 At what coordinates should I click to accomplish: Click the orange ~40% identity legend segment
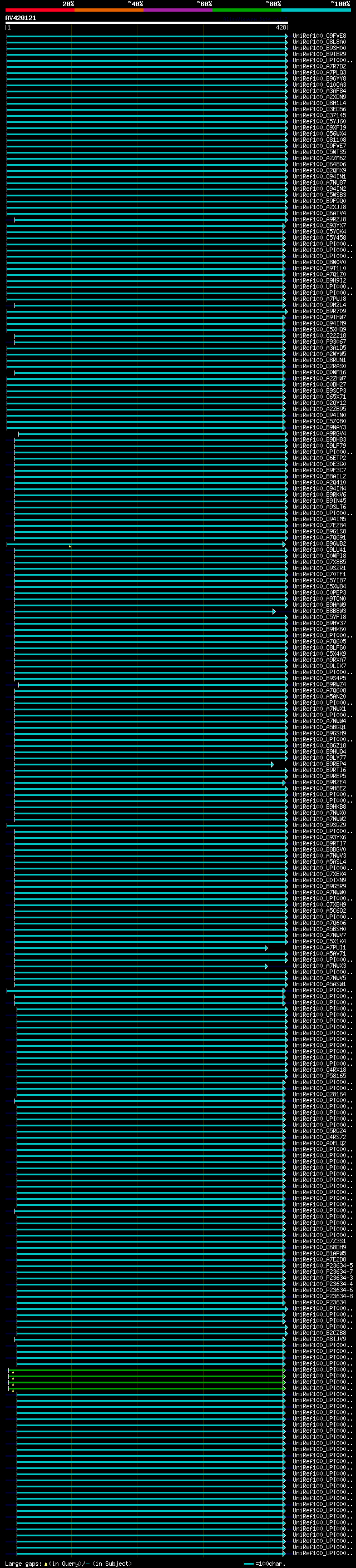[x=109, y=10]
